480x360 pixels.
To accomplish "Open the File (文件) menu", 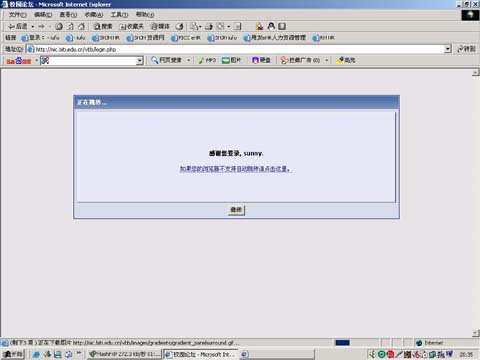I will point(17,15).
